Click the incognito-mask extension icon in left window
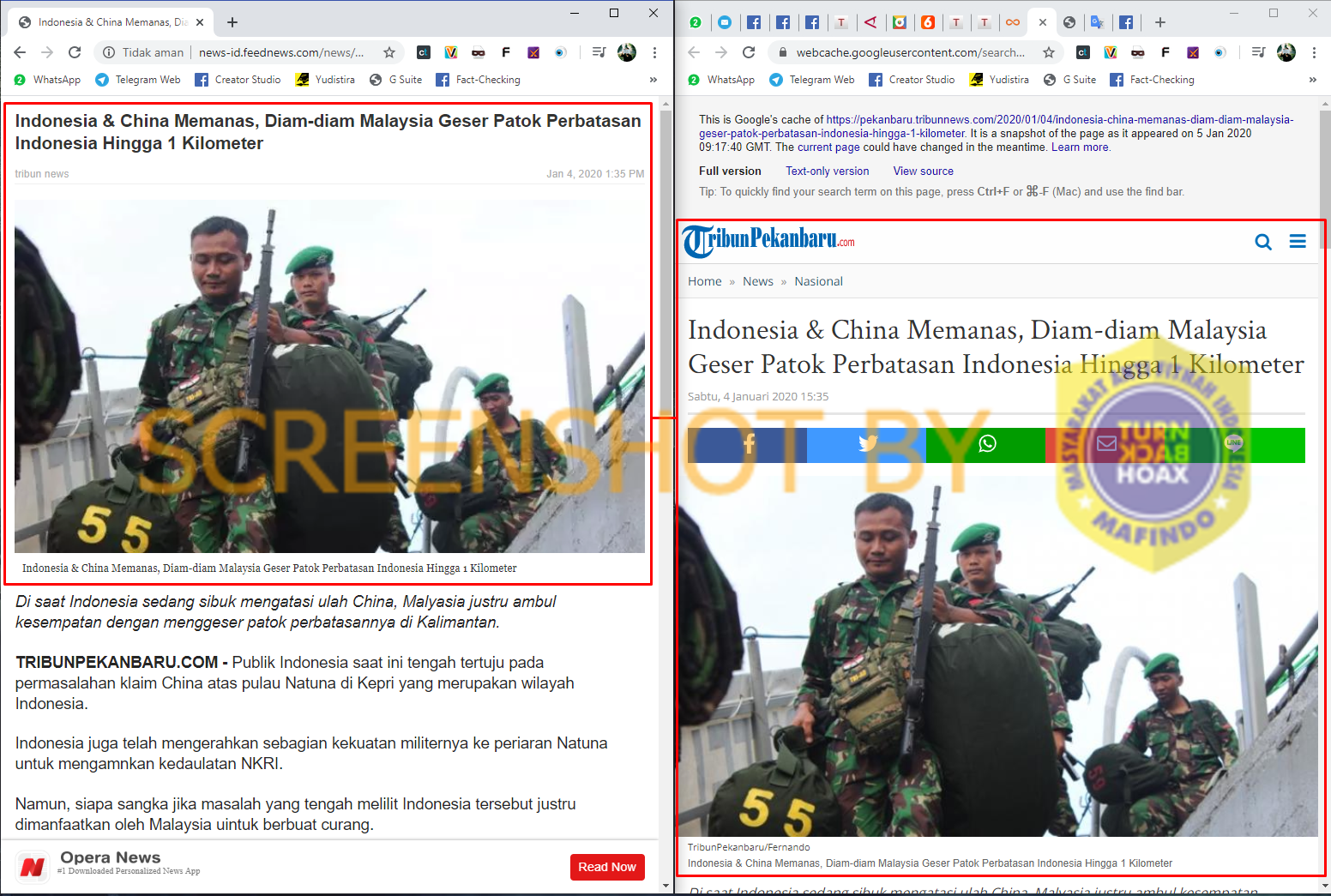Screen dimensions: 1331x896 click(x=479, y=52)
